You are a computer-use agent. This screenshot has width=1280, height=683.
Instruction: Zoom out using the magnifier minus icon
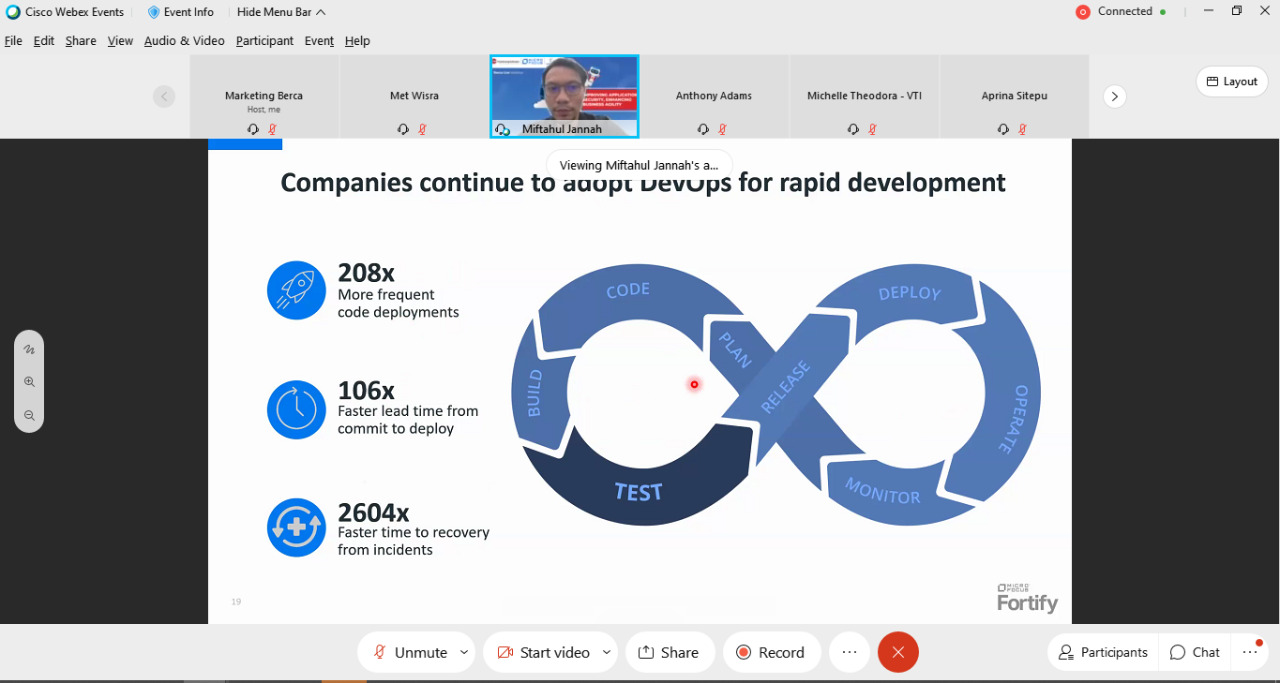(x=29, y=415)
